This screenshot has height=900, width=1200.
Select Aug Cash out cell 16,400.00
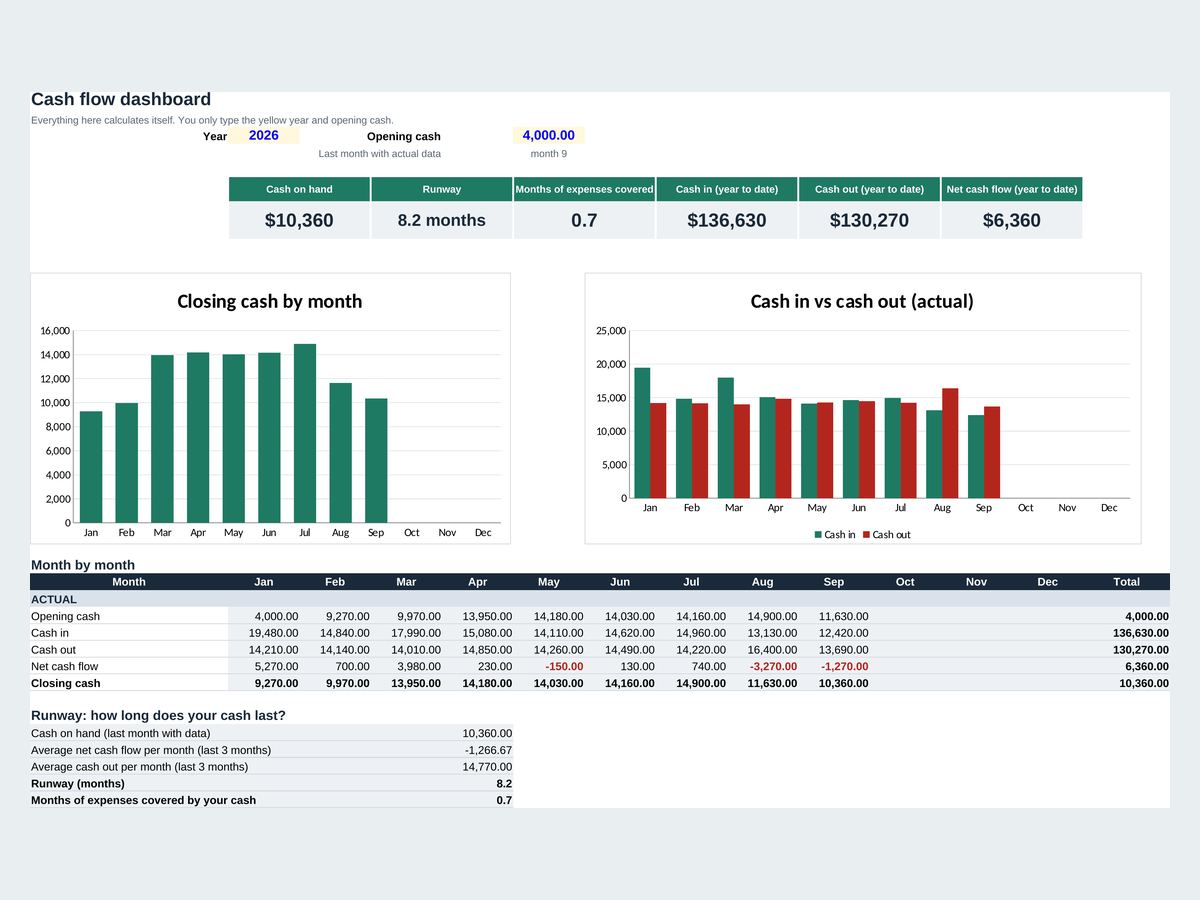pyautogui.click(x=762, y=650)
